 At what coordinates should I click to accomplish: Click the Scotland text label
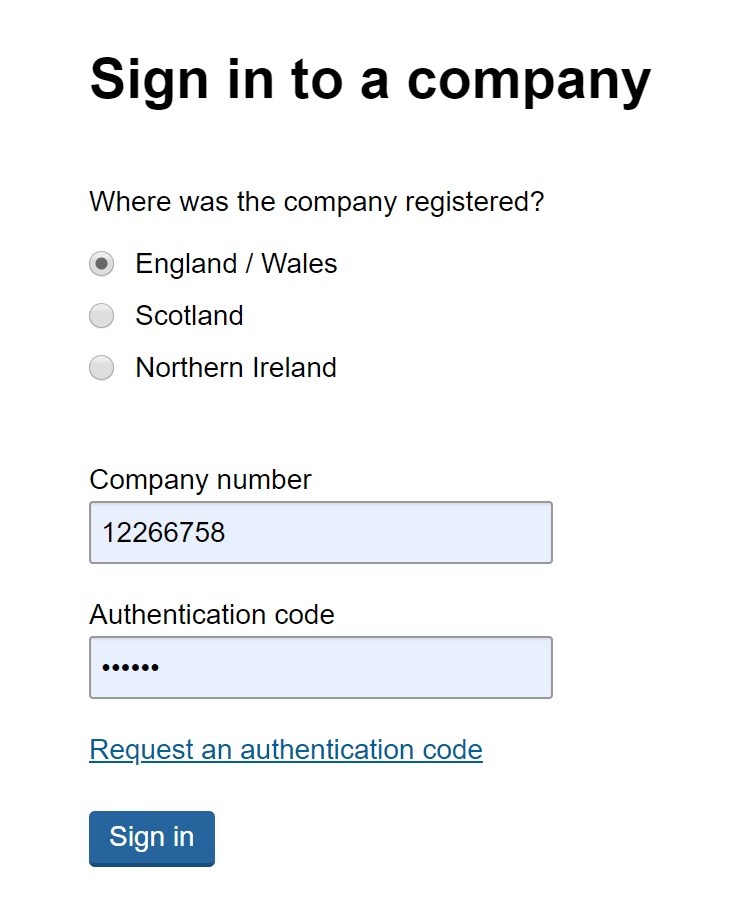click(x=189, y=315)
